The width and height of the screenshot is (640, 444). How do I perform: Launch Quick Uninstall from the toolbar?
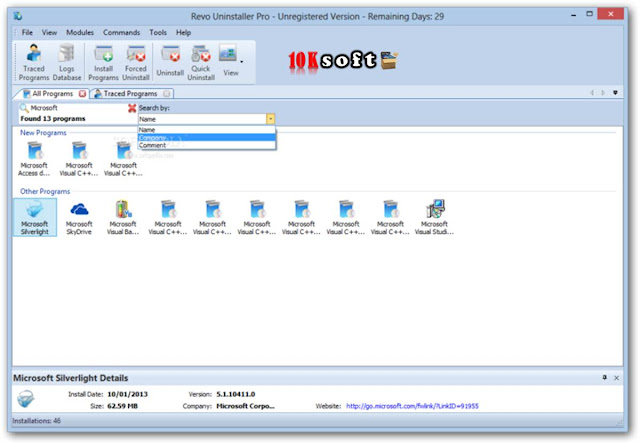(201, 62)
